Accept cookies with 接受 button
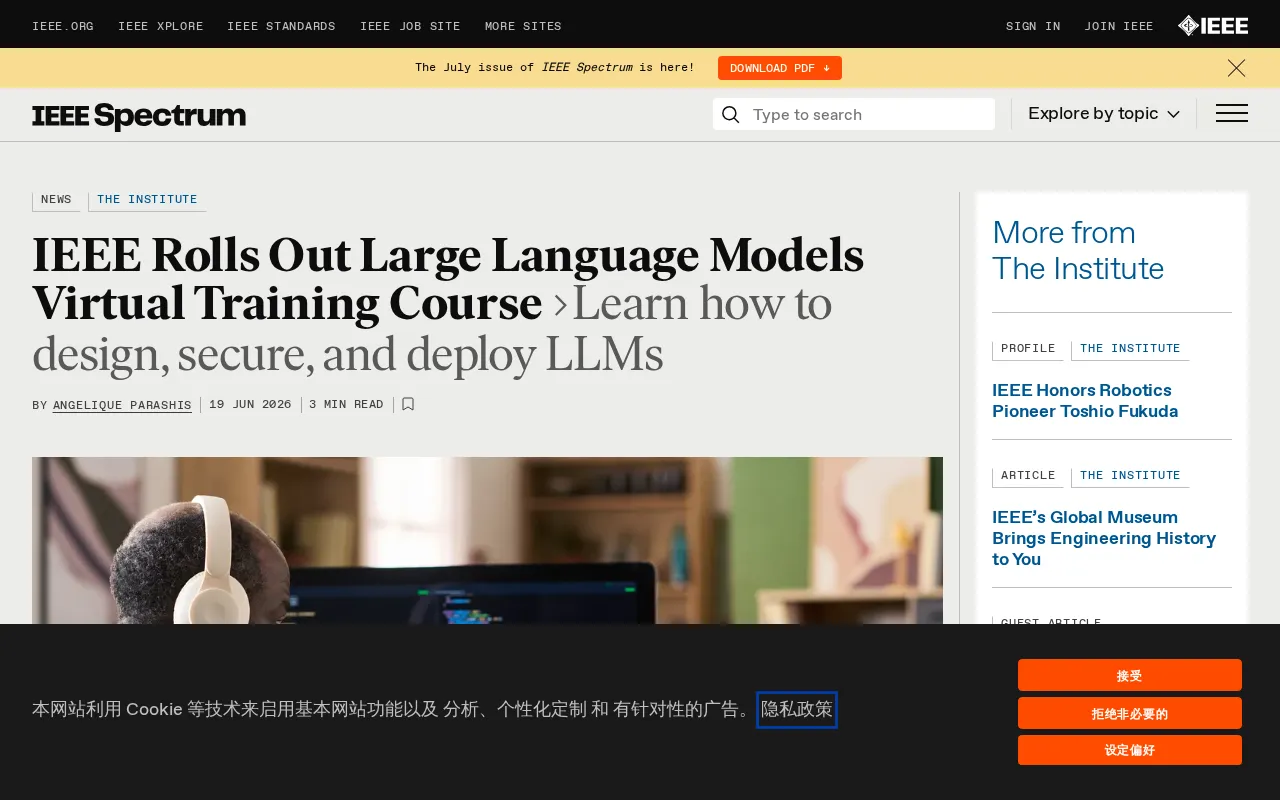Image resolution: width=1280 pixels, height=800 pixels. click(x=1130, y=675)
